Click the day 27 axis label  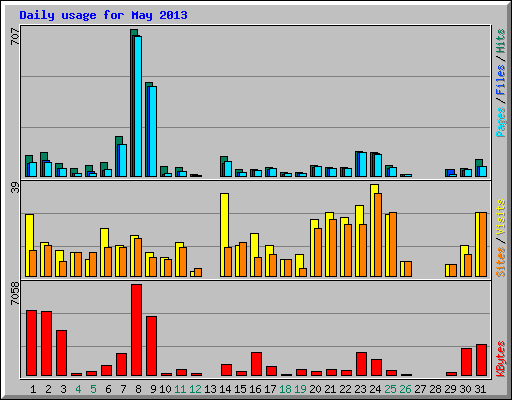pyautogui.click(x=421, y=389)
